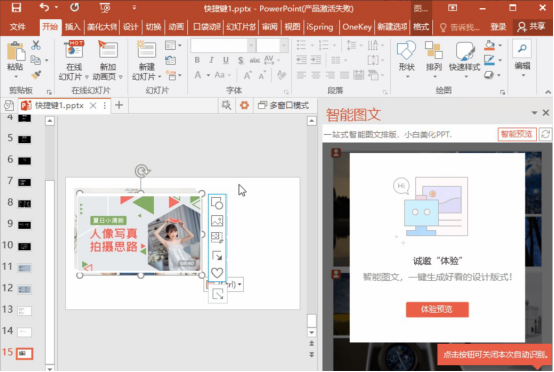The height and width of the screenshot is (372, 554).
Task: Toggle strikethrough abc button
Action: coord(255,60)
